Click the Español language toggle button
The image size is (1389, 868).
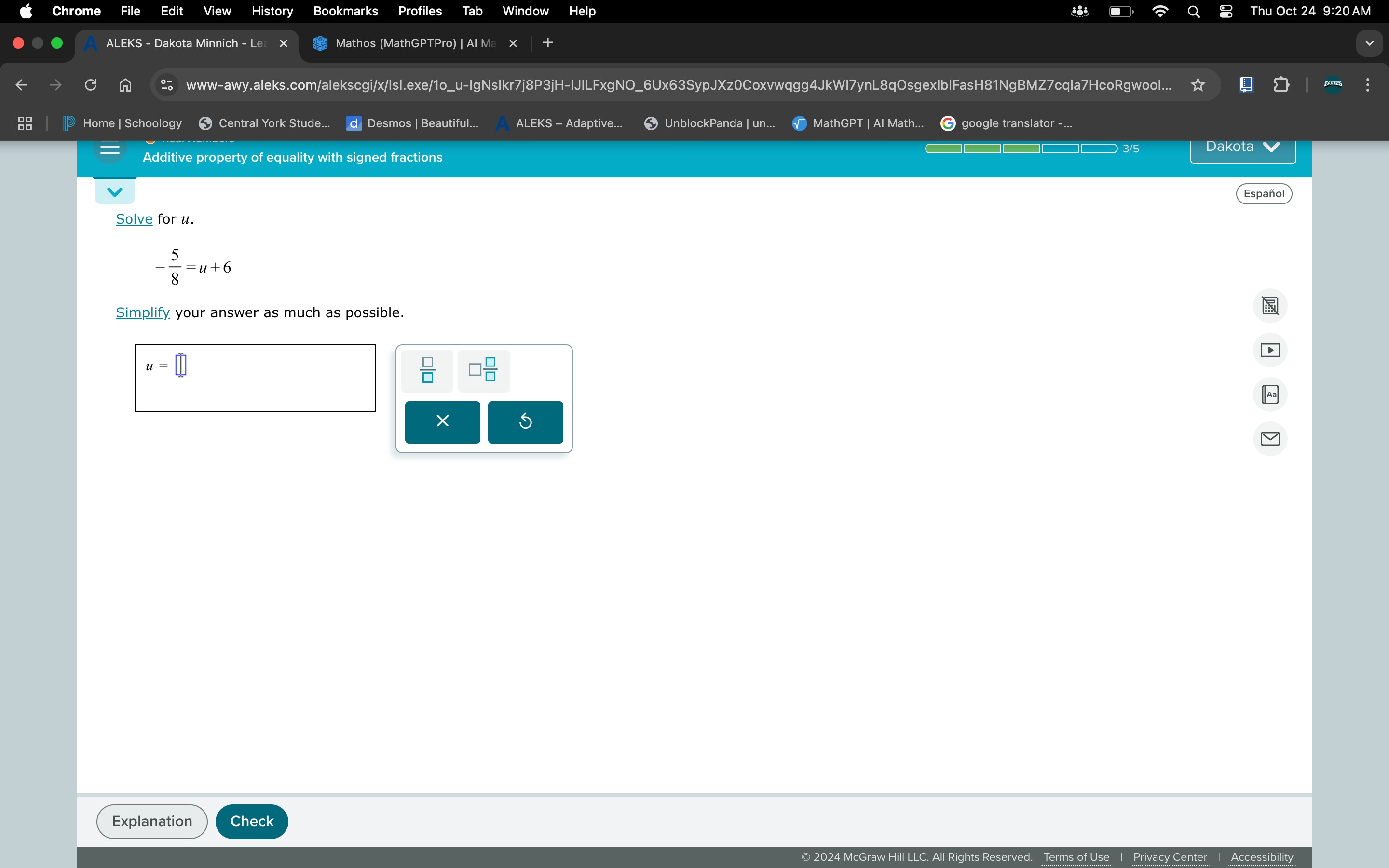[x=1264, y=194]
